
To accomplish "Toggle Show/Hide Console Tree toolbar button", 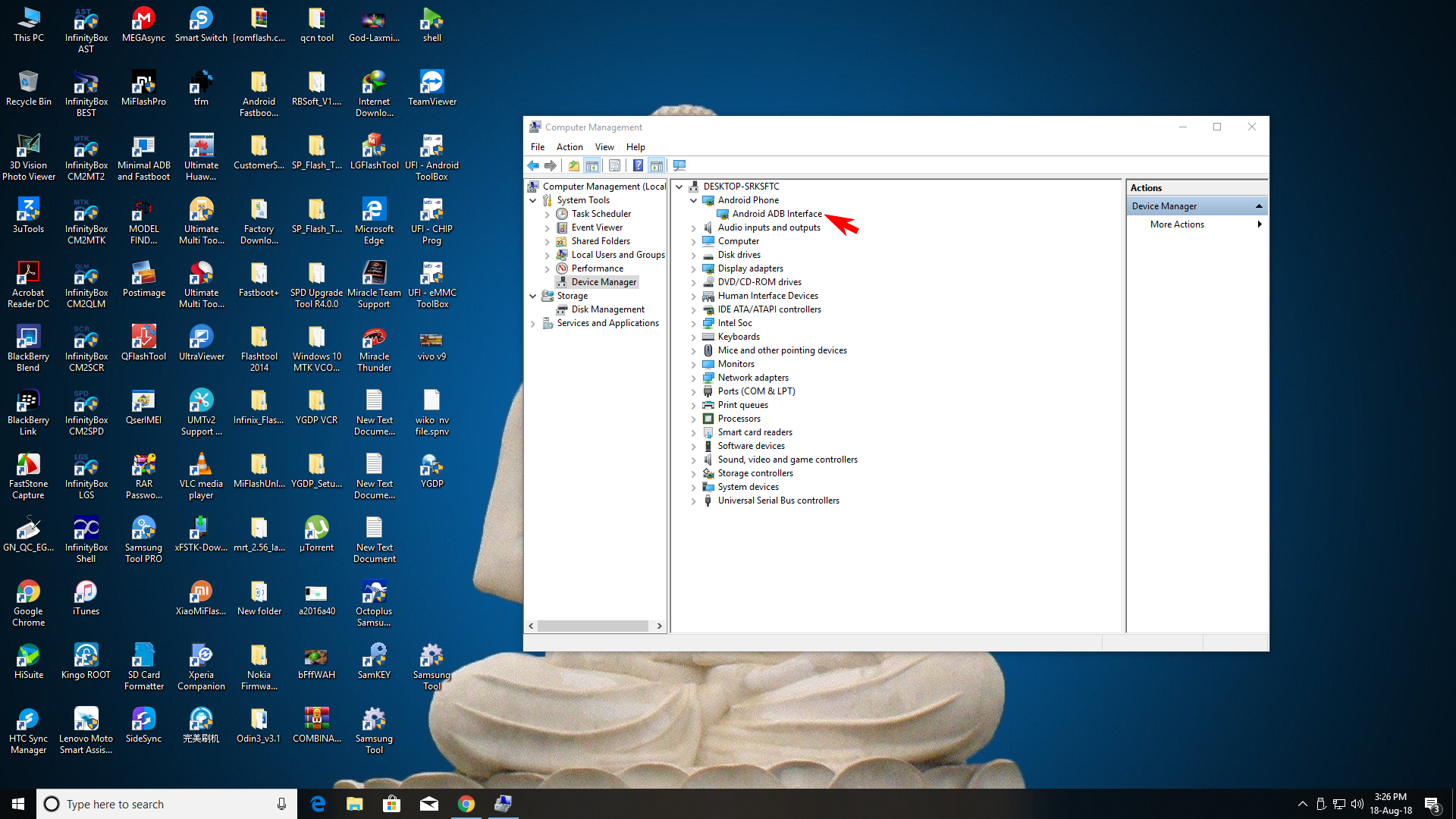I will pos(592,165).
